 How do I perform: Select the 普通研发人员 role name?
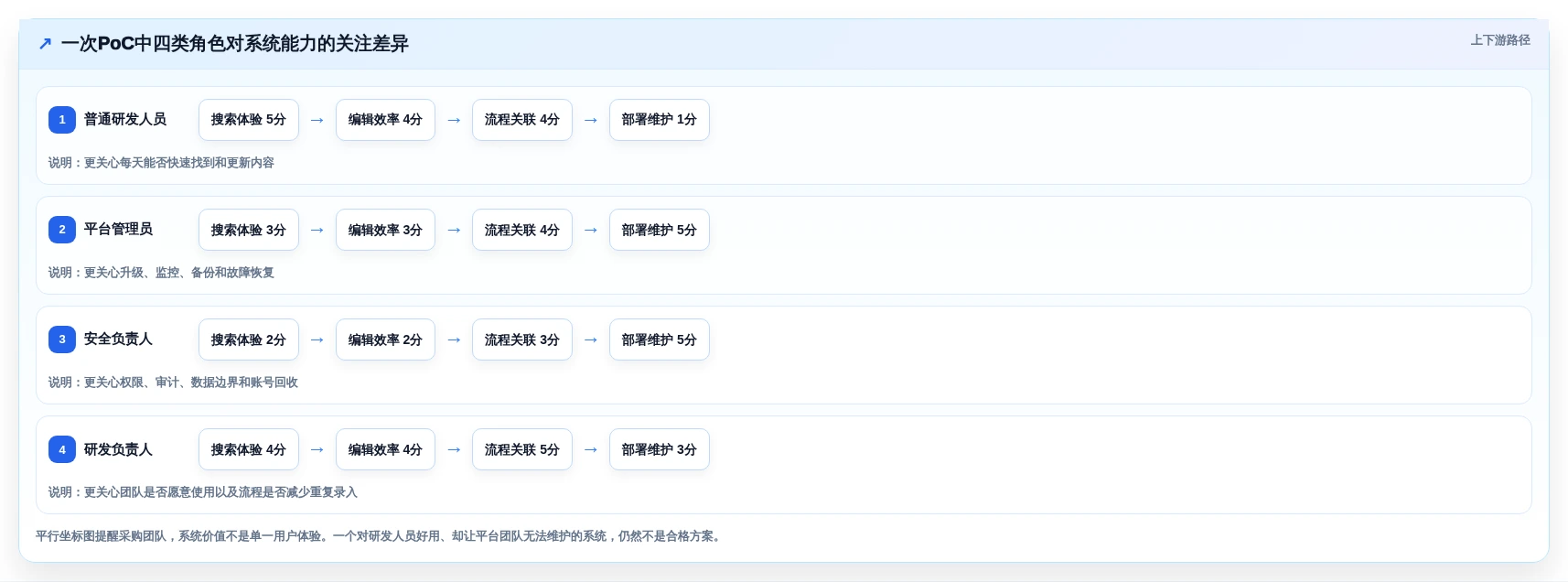click(x=125, y=119)
